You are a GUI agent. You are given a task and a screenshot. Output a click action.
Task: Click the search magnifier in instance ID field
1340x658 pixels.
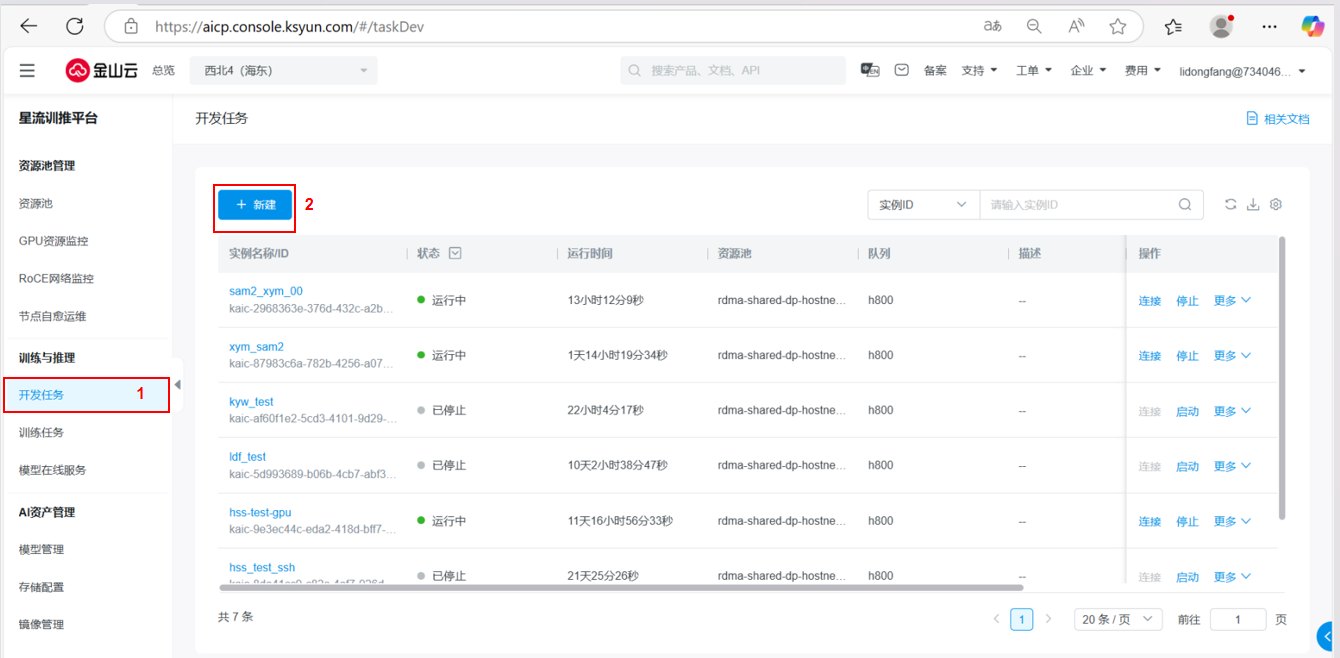point(1185,205)
